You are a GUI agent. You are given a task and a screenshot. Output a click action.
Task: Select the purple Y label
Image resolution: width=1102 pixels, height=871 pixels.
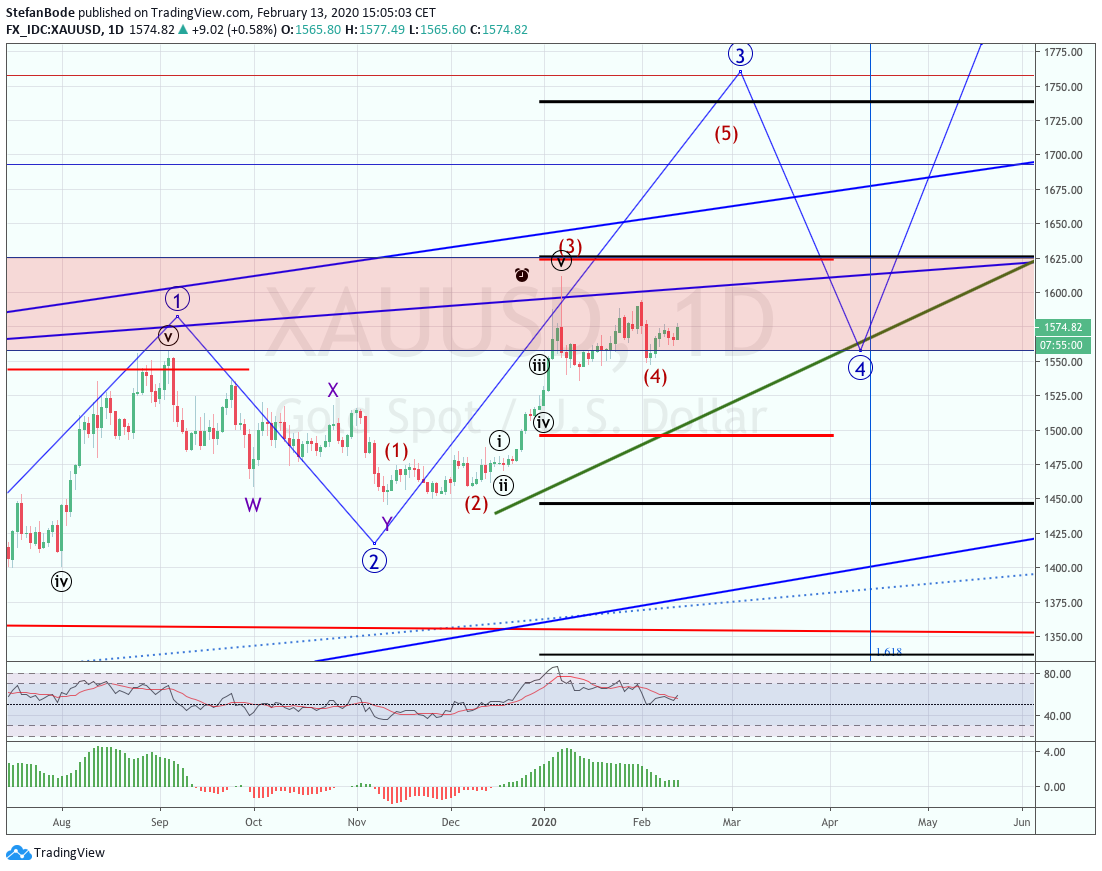[387, 523]
